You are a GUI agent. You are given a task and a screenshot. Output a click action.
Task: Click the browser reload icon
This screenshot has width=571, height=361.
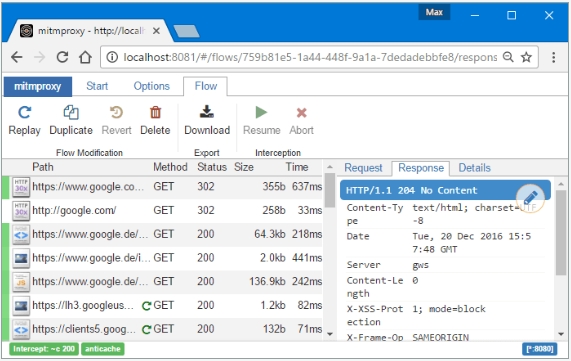pyautogui.click(x=62, y=57)
